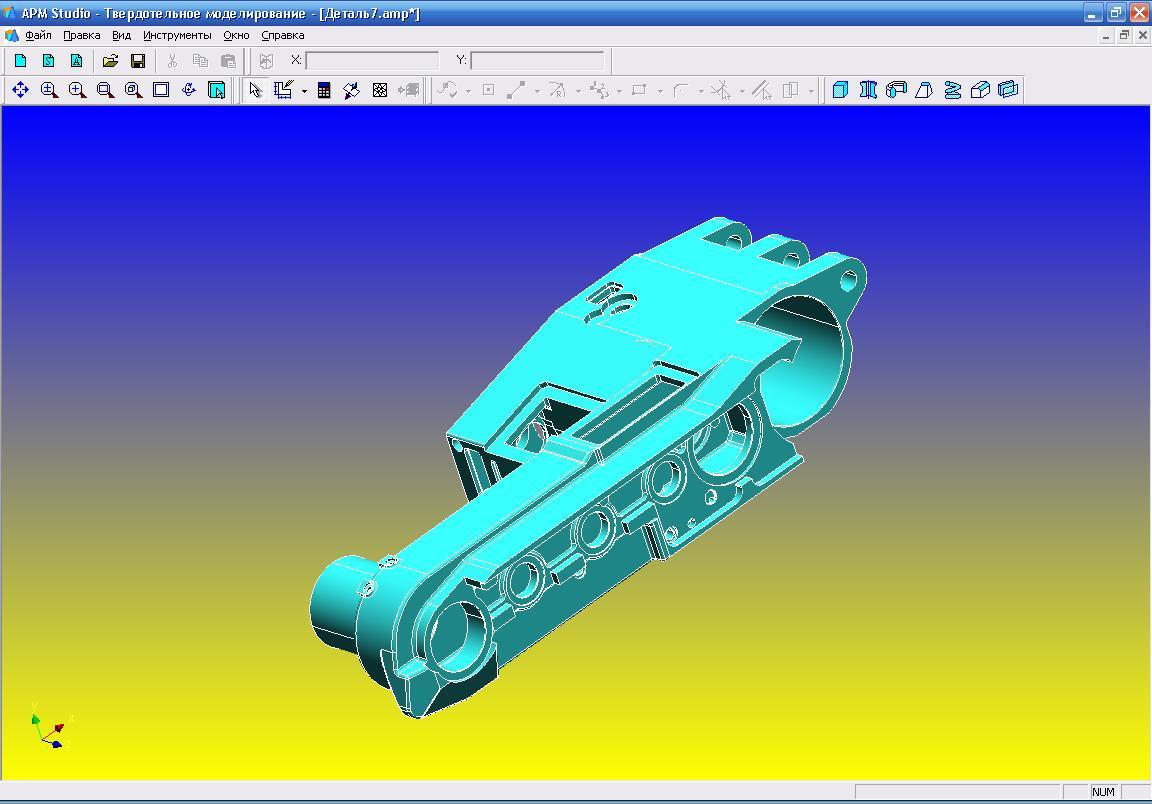Open the Справка menu

click(283, 35)
